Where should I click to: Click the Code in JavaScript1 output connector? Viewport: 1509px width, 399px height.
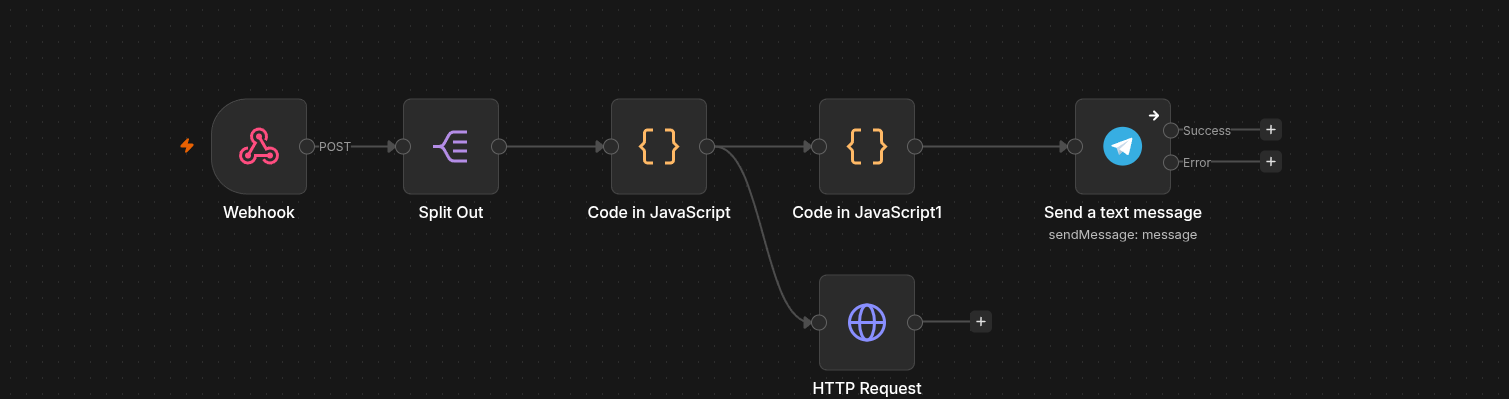[x=915, y=146]
